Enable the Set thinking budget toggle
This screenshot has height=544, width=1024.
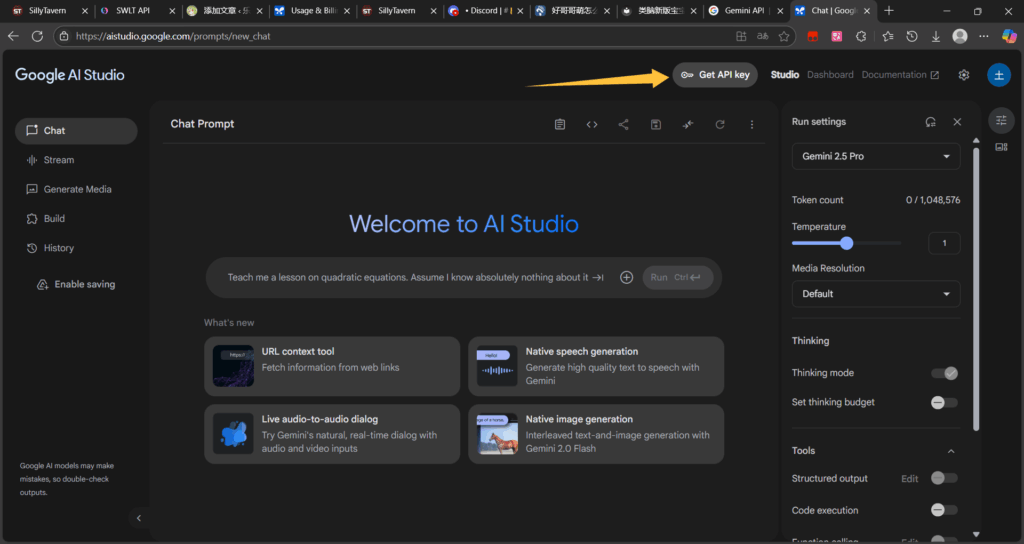[944, 402]
